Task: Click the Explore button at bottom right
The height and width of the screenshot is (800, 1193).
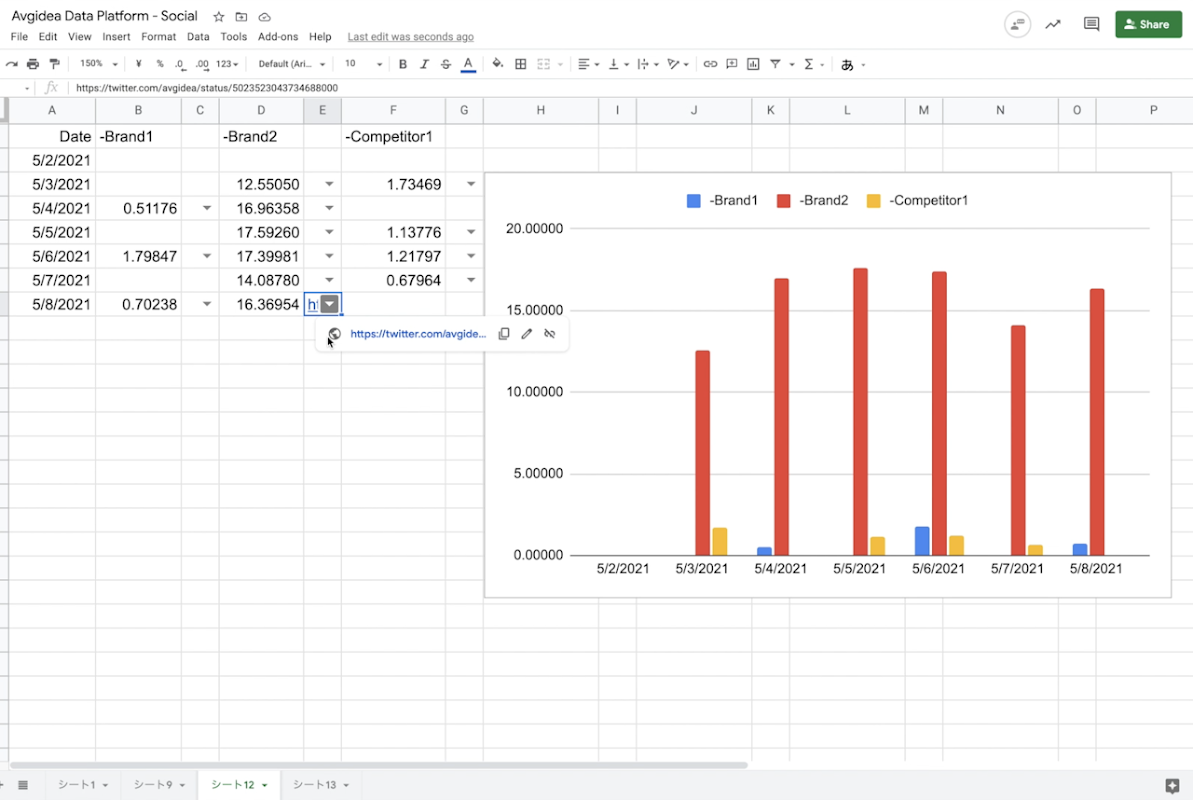Action: click(1172, 786)
